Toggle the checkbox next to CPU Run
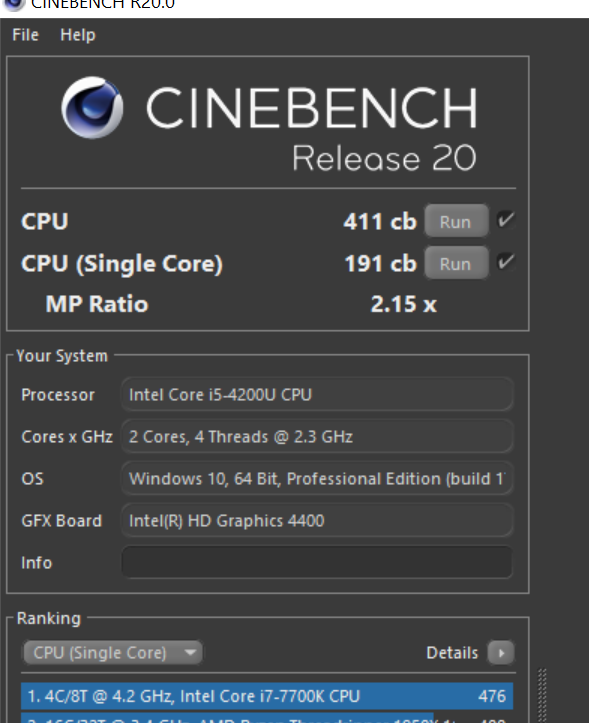This screenshot has height=723, width=589. pyautogui.click(x=506, y=220)
